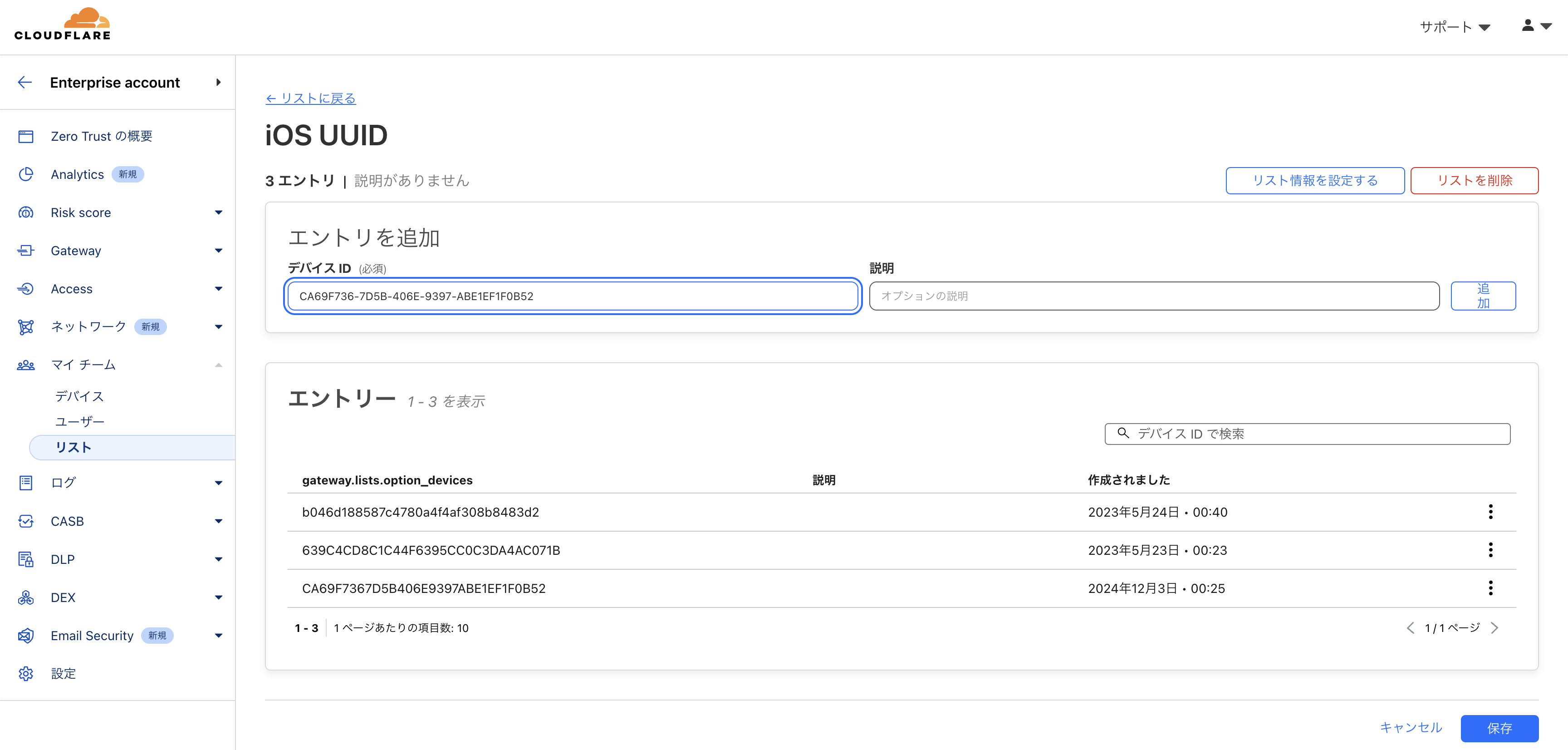Screen dimensions: 1568x750
Task: Expand the Gateway sidebar section
Action: tap(219, 251)
